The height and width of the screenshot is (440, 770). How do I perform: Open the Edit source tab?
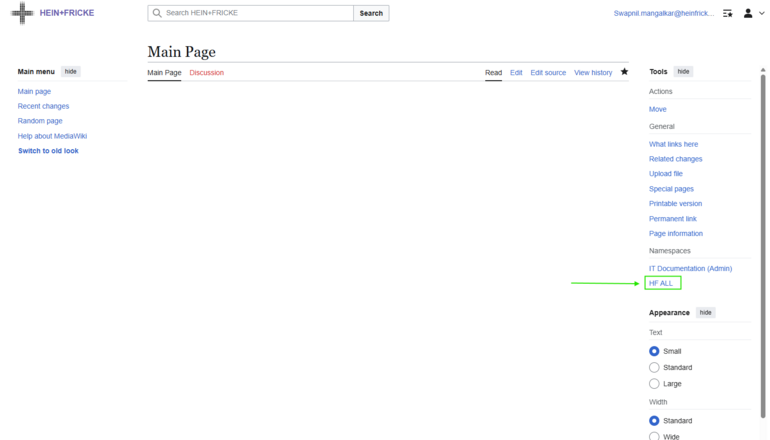click(548, 72)
